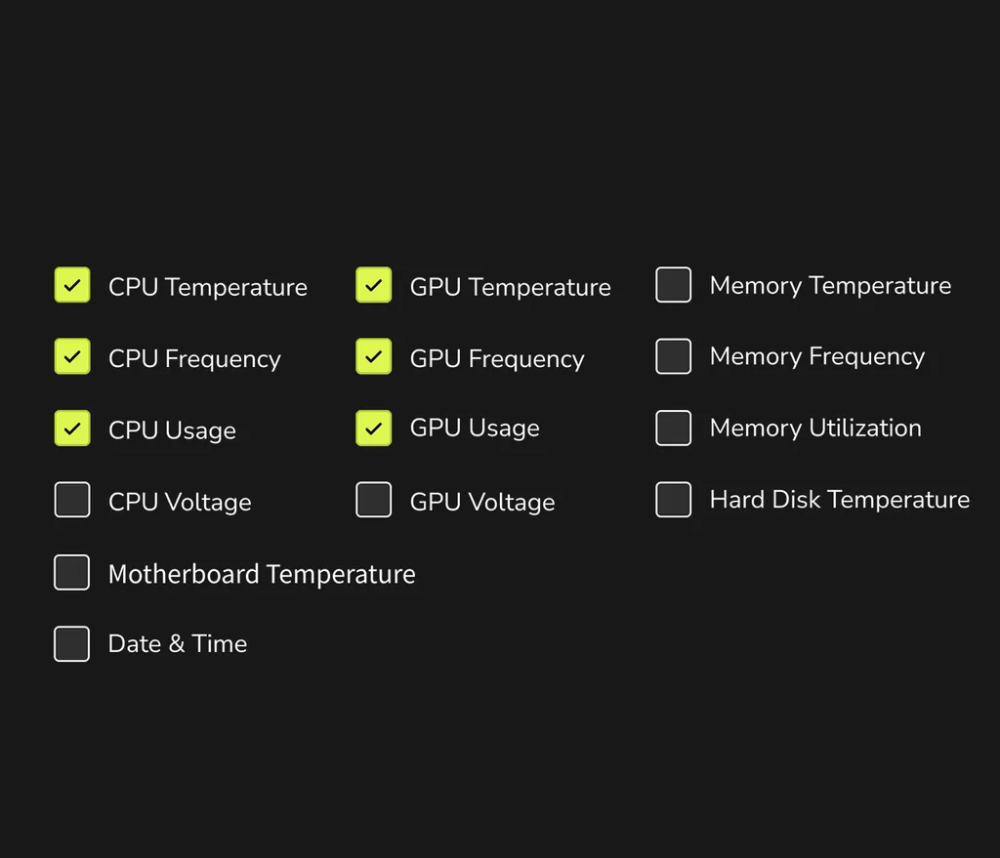
Task: Click the "GPU Voltage" label text
Action: (x=482, y=502)
